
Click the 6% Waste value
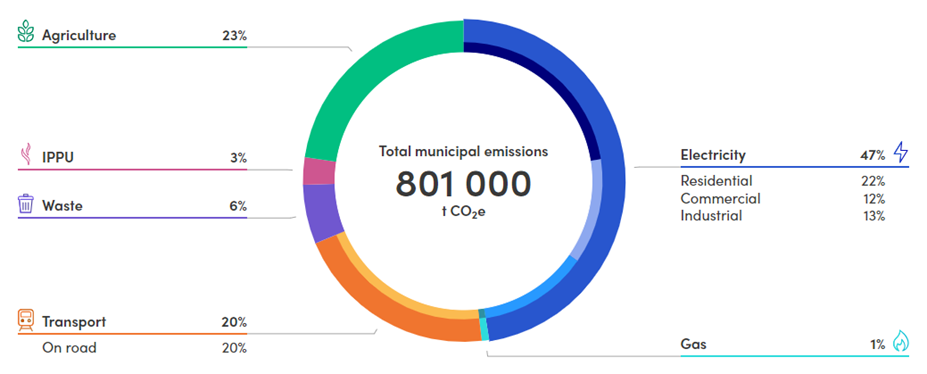pyautogui.click(x=238, y=206)
